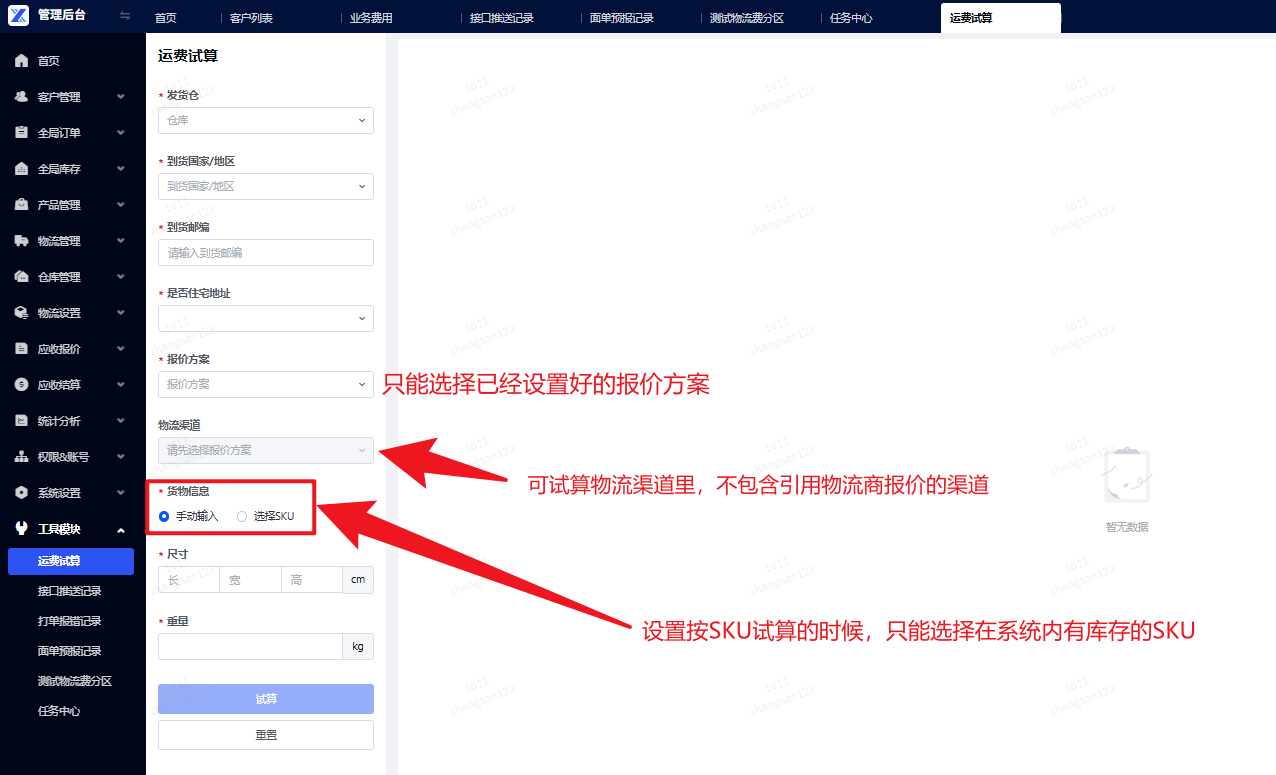Select the active 运费试算 tab
This screenshot has width=1276, height=775.
pyautogui.click(x=1001, y=18)
